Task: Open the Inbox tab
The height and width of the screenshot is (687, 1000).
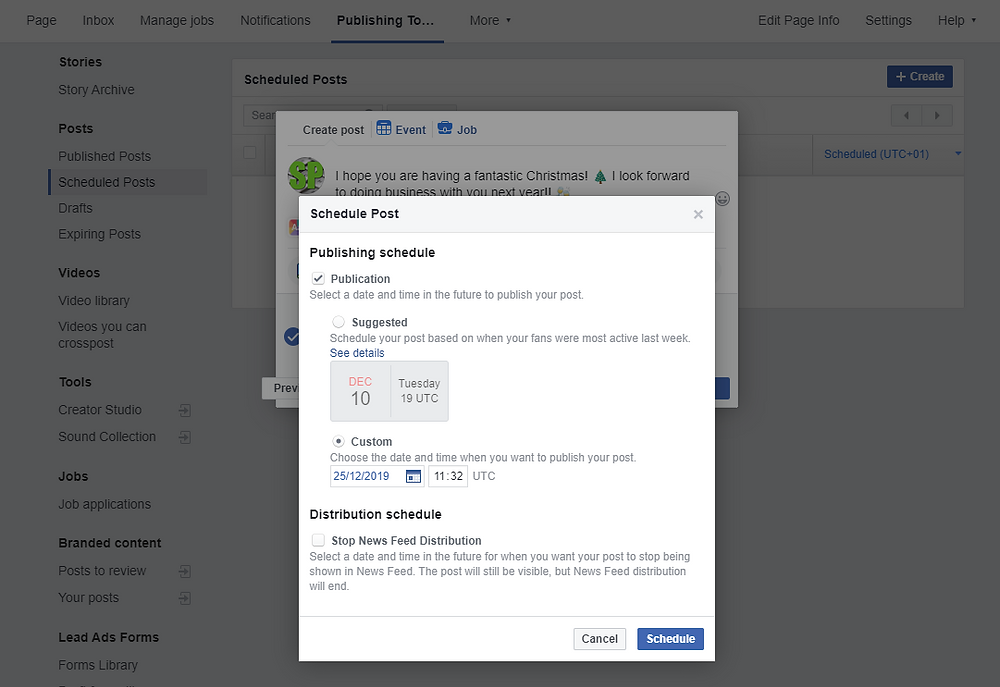Action: click(x=98, y=20)
